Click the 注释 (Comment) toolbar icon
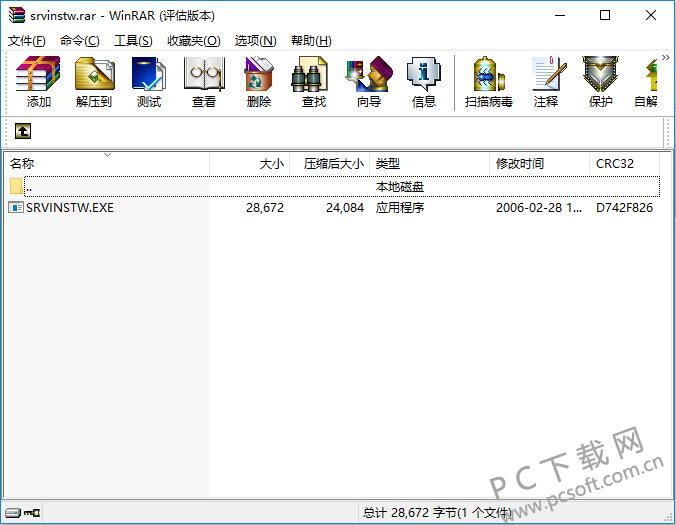 click(546, 82)
